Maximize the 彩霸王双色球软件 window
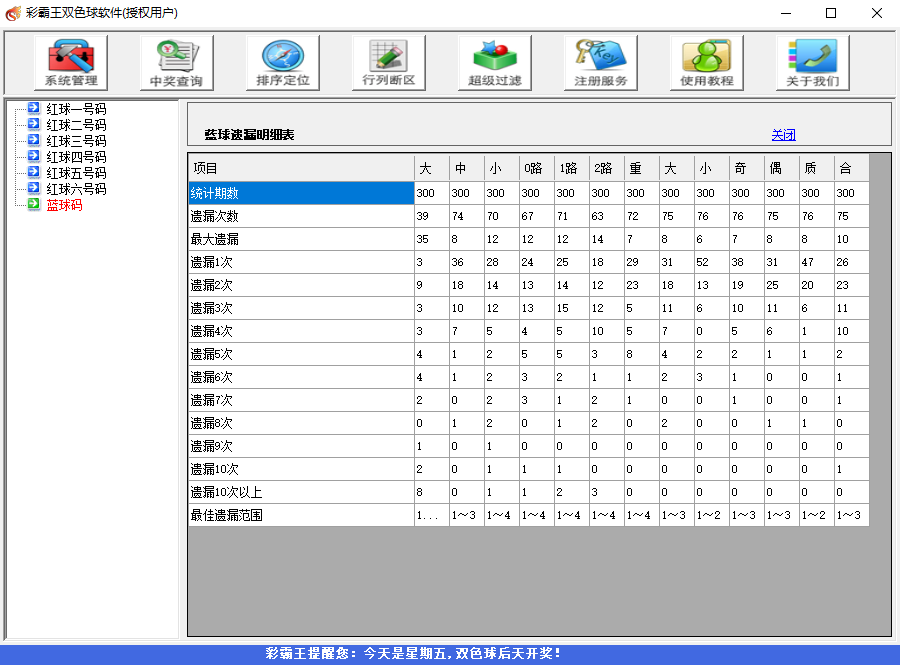 click(831, 13)
